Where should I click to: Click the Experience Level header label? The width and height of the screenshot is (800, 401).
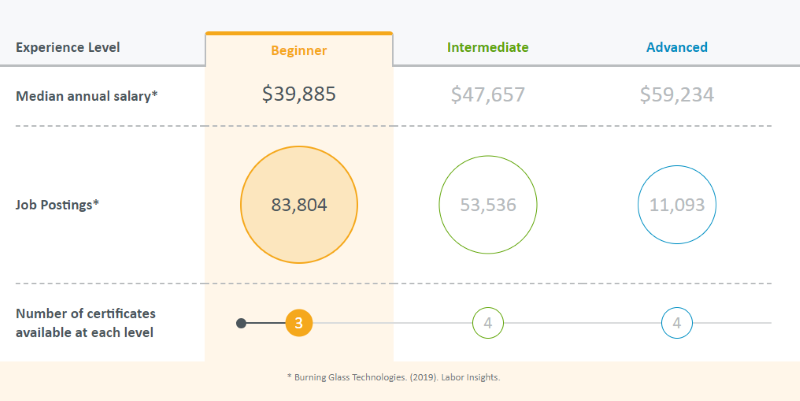click(68, 47)
